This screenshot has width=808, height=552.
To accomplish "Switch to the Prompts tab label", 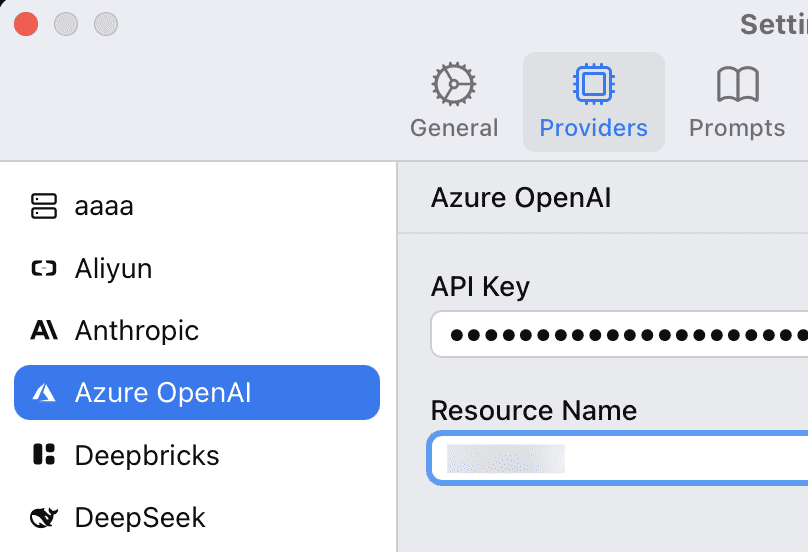I will (737, 128).
